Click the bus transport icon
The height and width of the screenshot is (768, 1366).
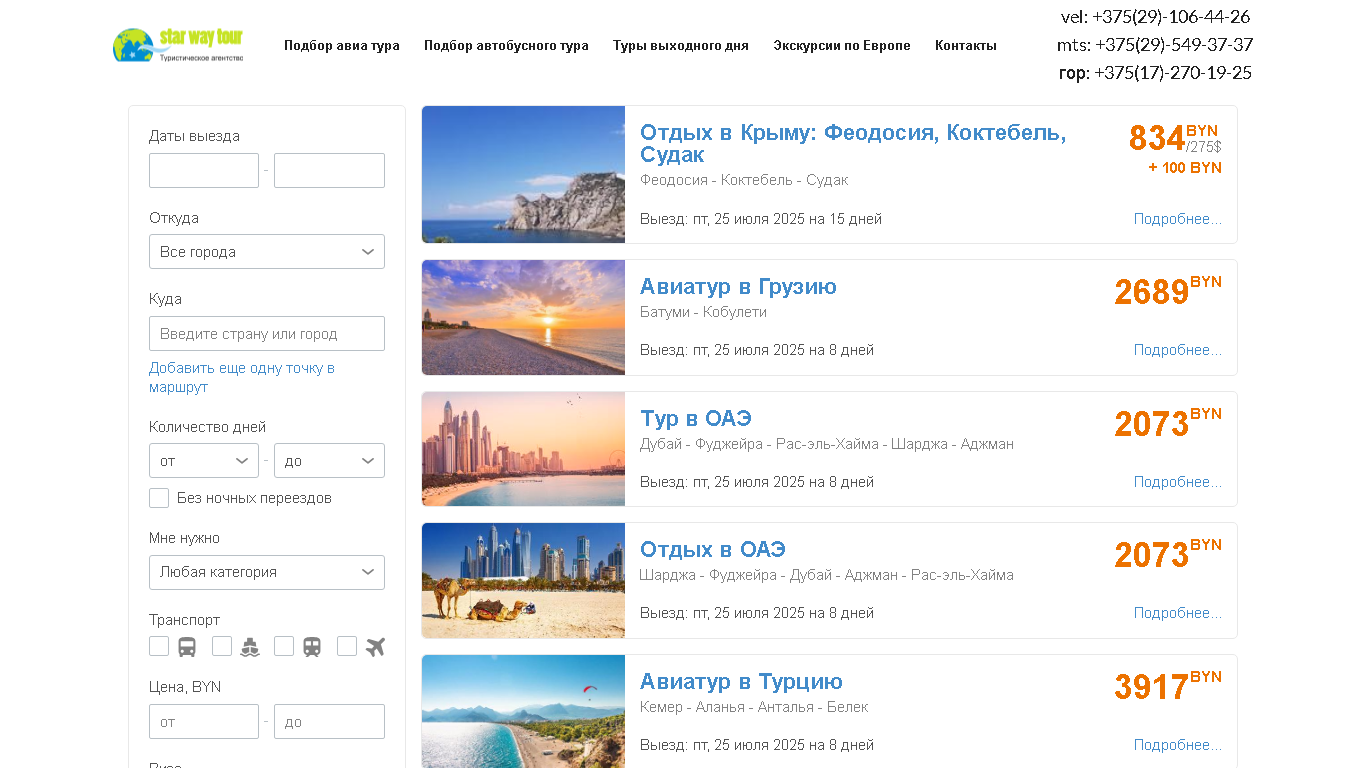[187, 647]
